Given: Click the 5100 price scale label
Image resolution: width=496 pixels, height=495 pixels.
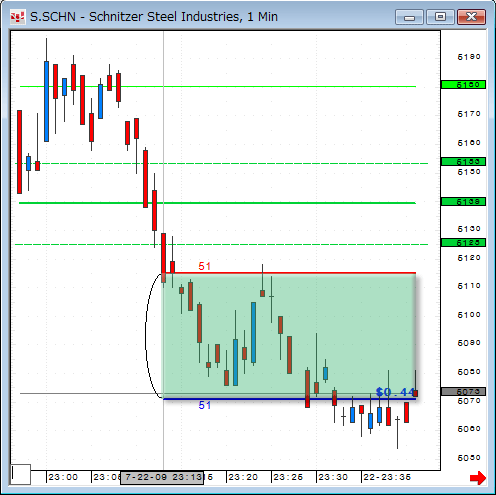Looking at the screenshot, I should click(x=469, y=315).
